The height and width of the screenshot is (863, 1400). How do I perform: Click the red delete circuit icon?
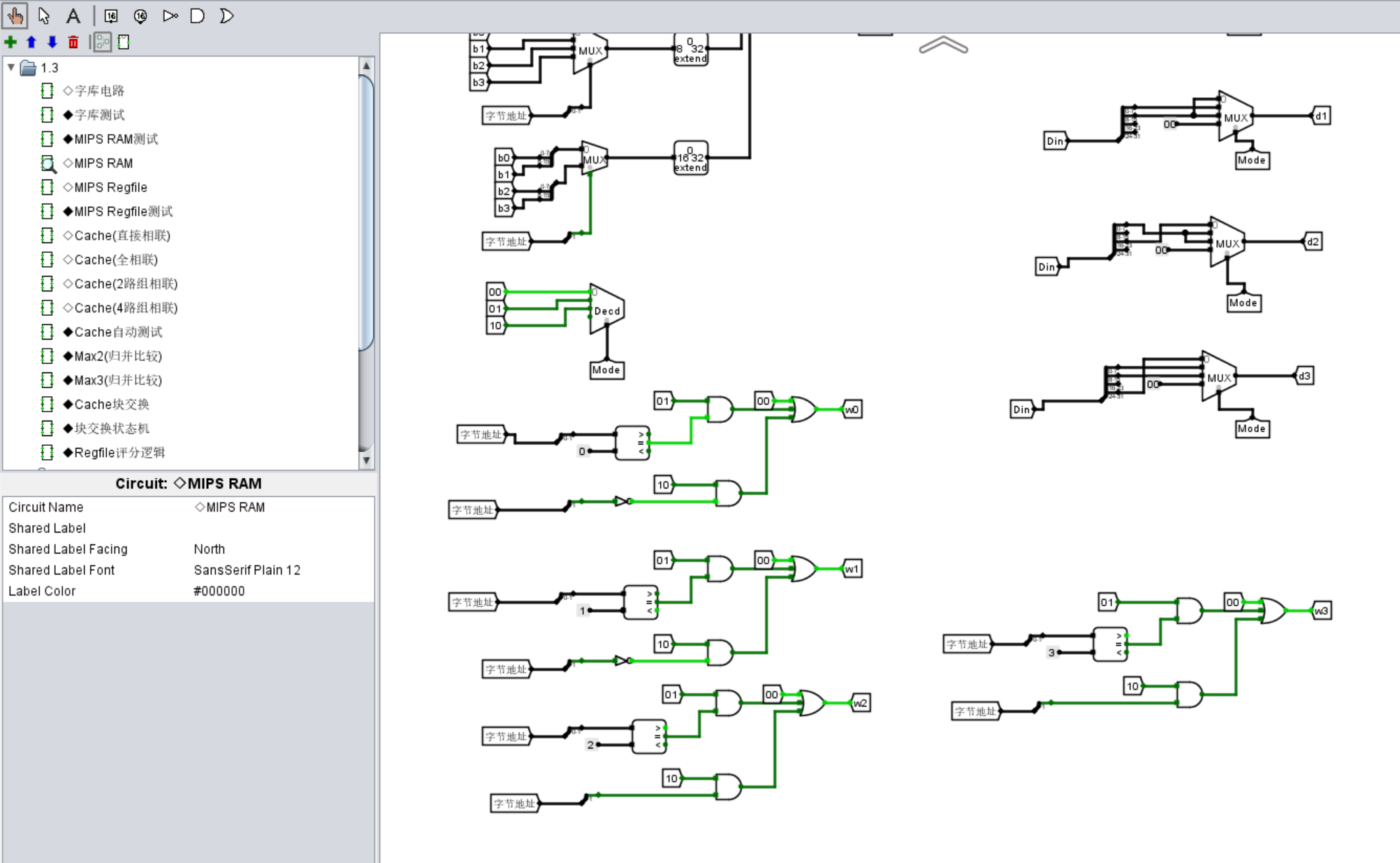coord(73,42)
